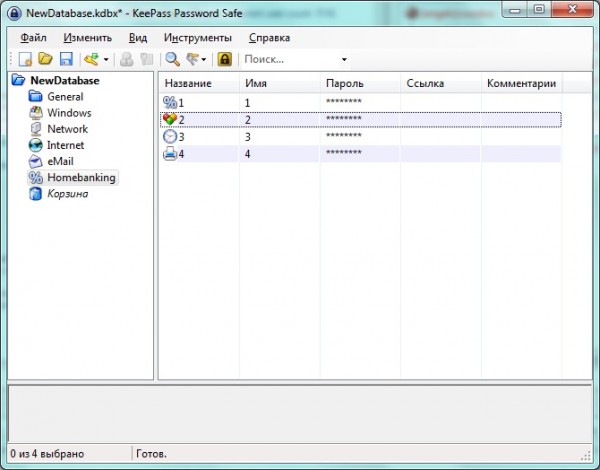The image size is (600, 470).
Task: Click masked password of entry 2
Action: tap(344, 118)
